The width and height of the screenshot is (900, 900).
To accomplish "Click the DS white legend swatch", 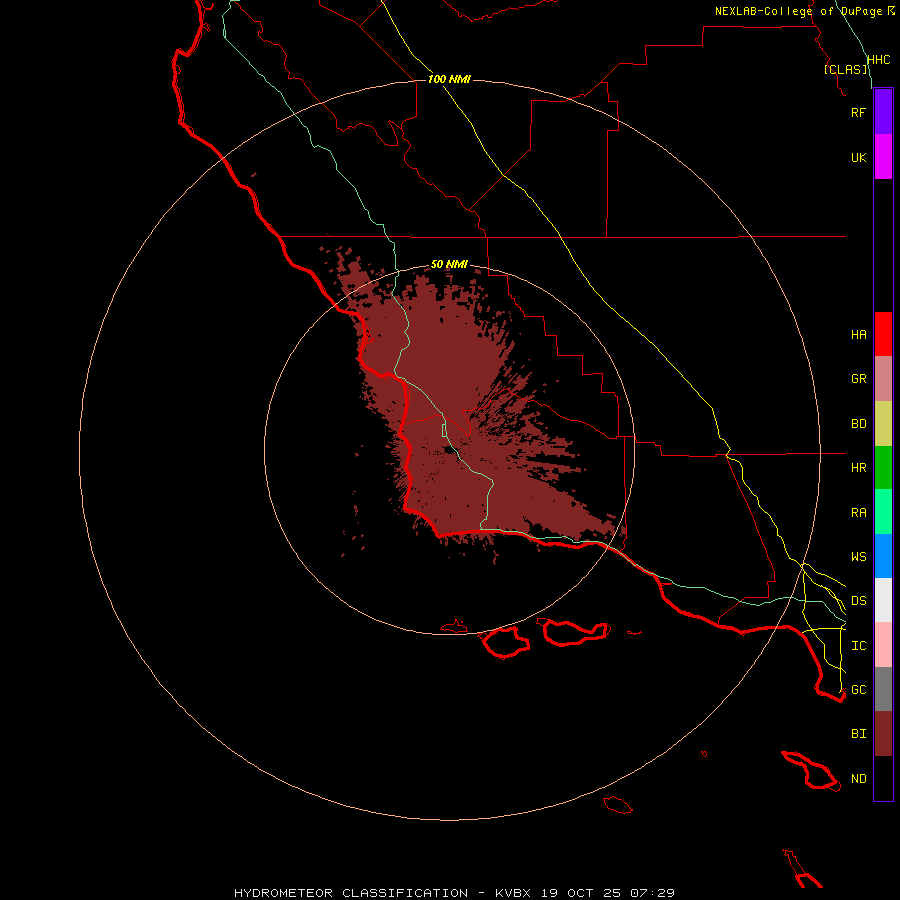I will pyautogui.click(x=883, y=600).
